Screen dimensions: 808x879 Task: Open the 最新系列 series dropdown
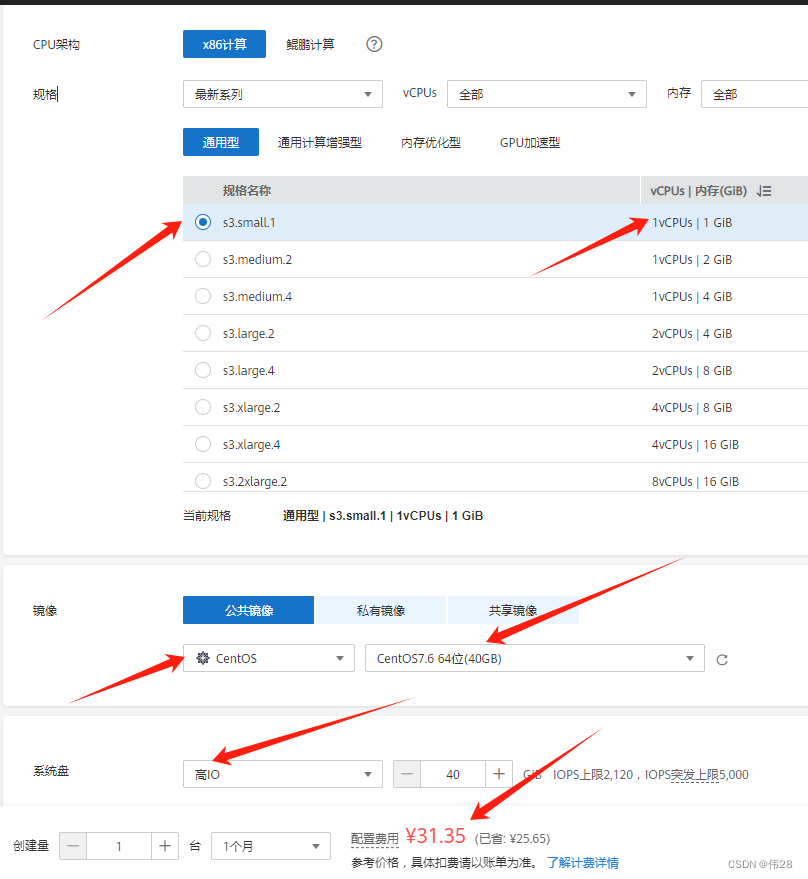[x=283, y=93]
